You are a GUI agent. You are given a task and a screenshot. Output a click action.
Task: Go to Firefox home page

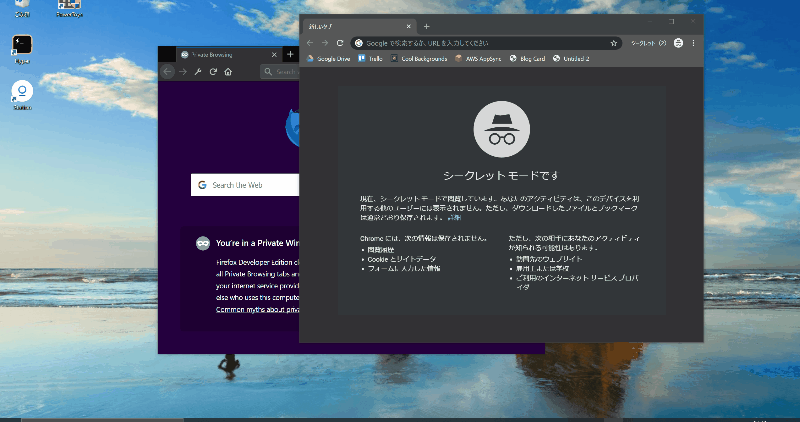pyautogui.click(x=228, y=72)
